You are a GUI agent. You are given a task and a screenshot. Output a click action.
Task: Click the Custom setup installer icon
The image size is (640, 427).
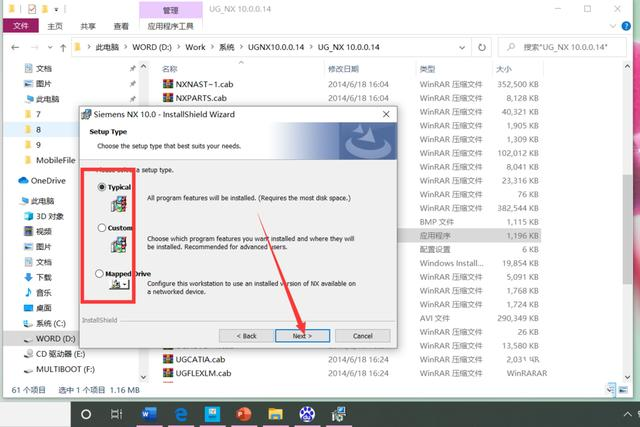pos(119,245)
